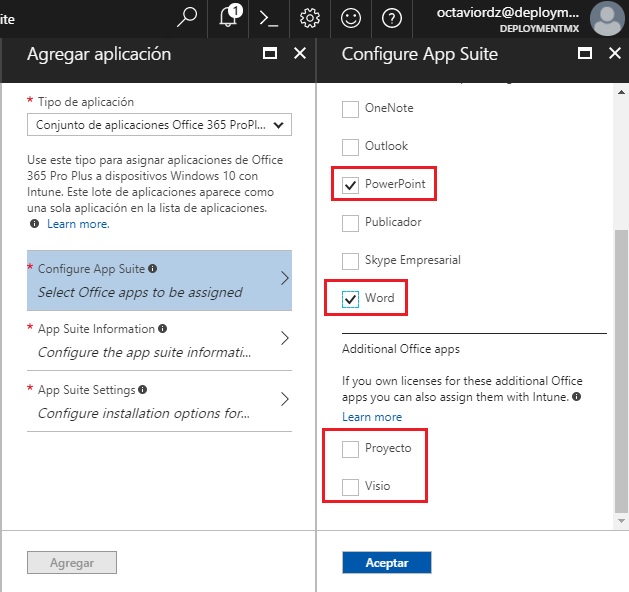Expand the App Suite Settings chevron
The height and width of the screenshot is (592, 629).
284,399
